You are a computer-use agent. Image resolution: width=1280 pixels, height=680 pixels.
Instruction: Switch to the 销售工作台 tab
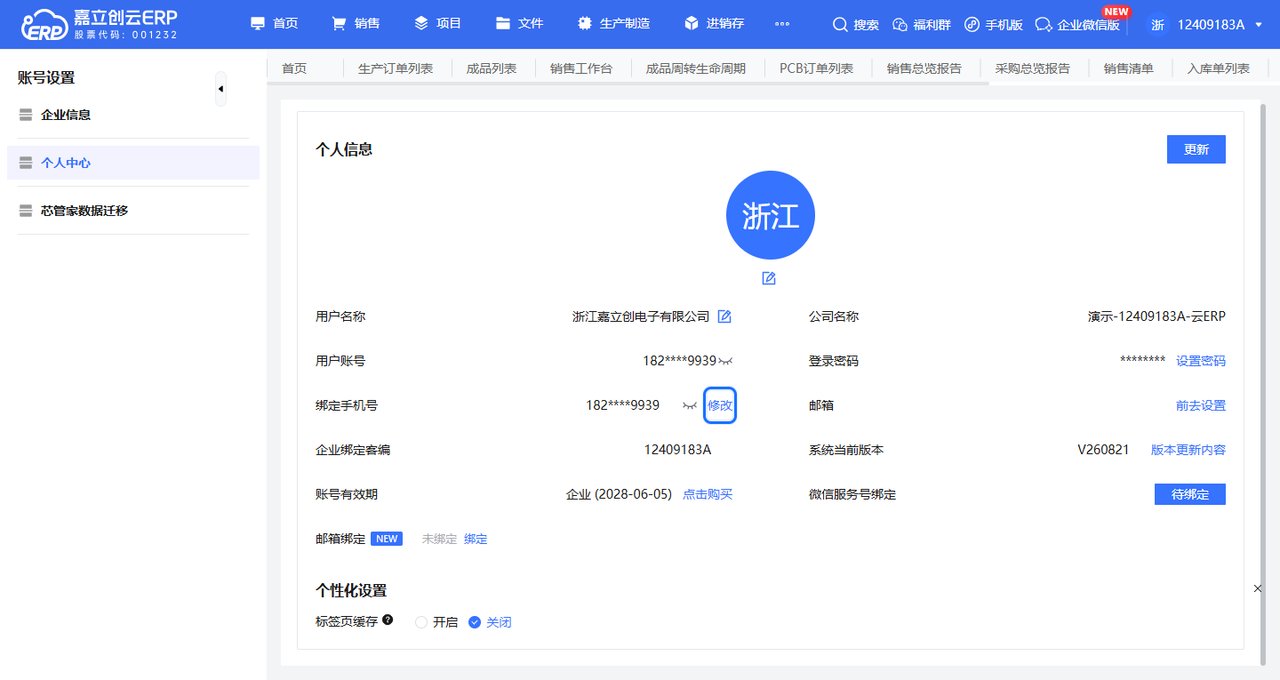[x=581, y=69]
